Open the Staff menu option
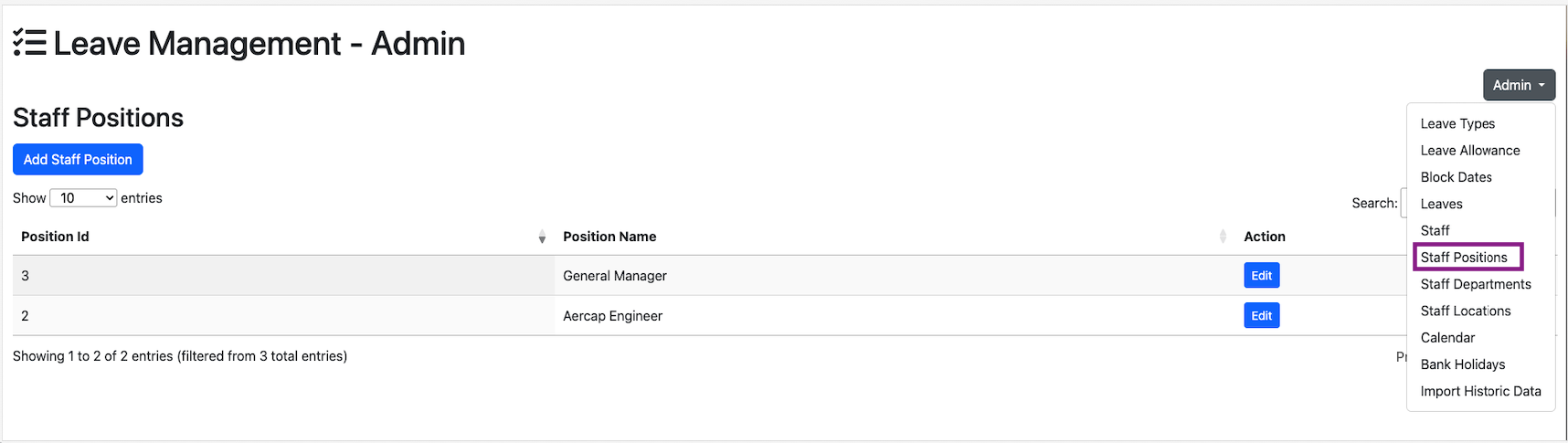 pos(1435,230)
